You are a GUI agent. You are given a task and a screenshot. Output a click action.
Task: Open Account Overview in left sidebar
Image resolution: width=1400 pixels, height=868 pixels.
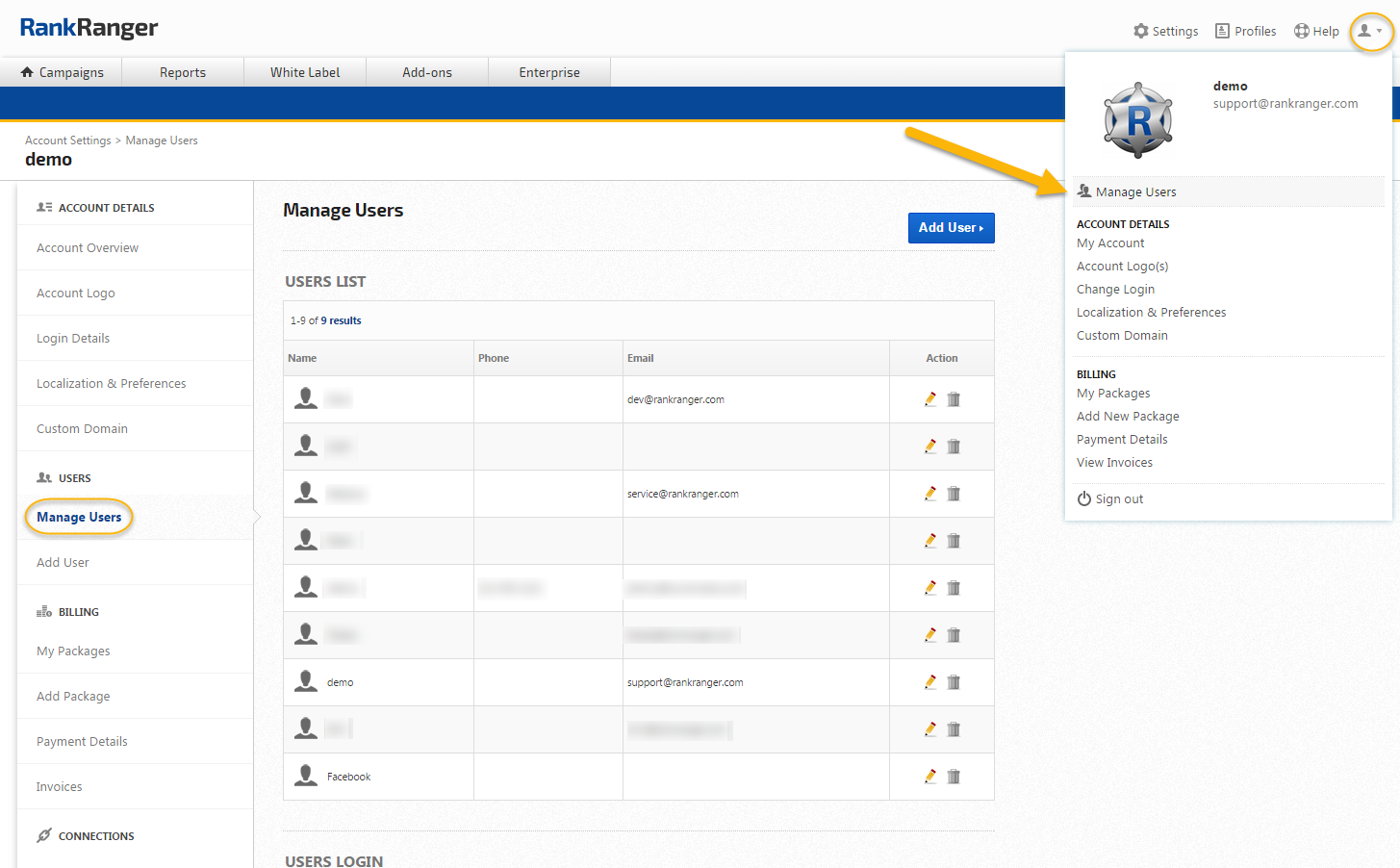pos(88,247)
